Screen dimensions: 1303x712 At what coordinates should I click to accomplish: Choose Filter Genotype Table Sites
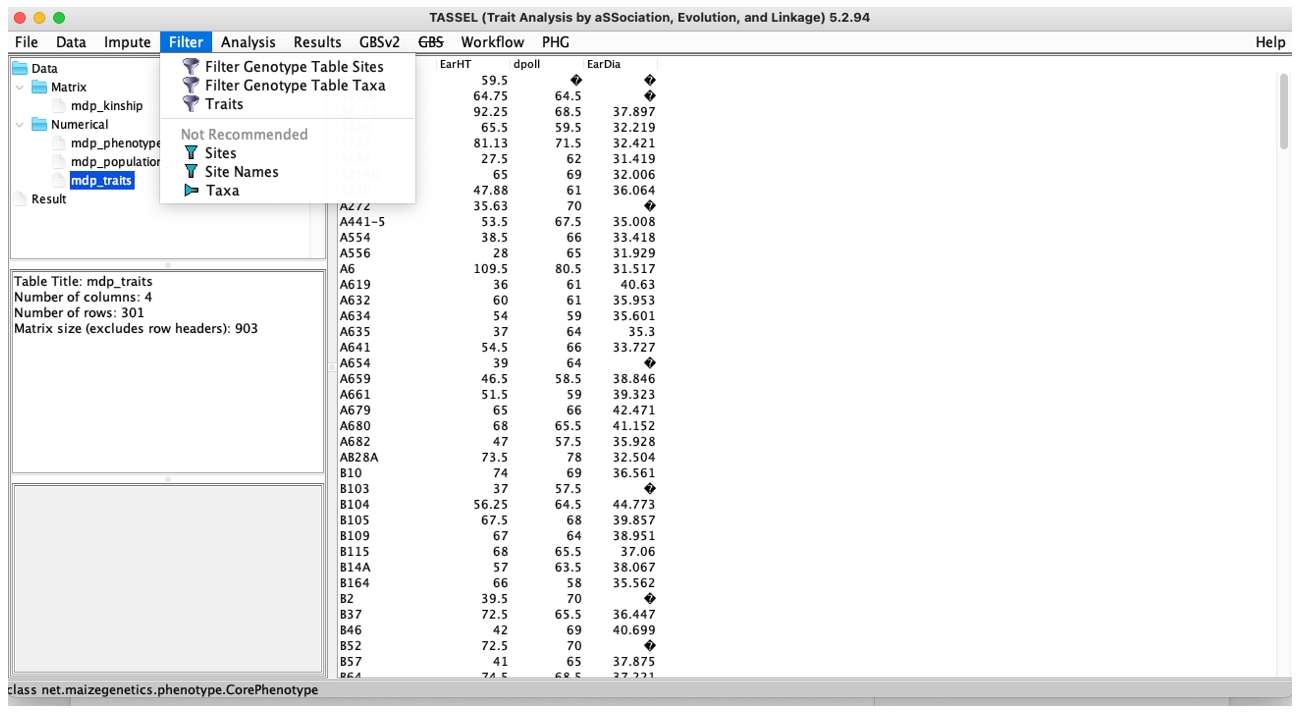(x=287, y=66)
